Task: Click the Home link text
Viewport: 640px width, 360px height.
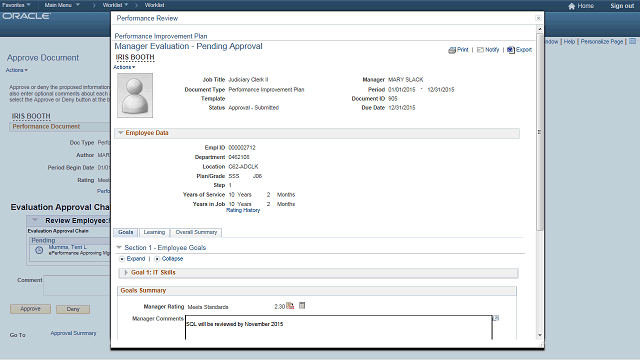Action: 586,6
